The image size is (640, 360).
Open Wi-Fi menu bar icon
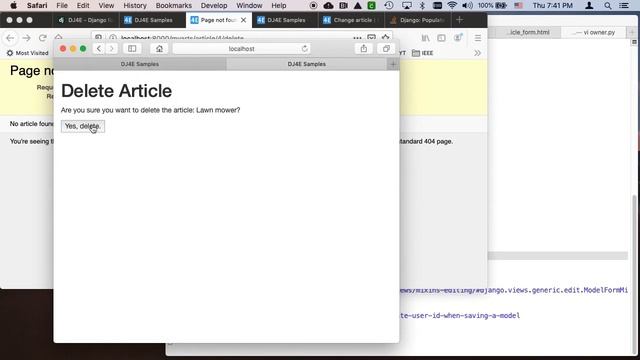coord(452,5)
